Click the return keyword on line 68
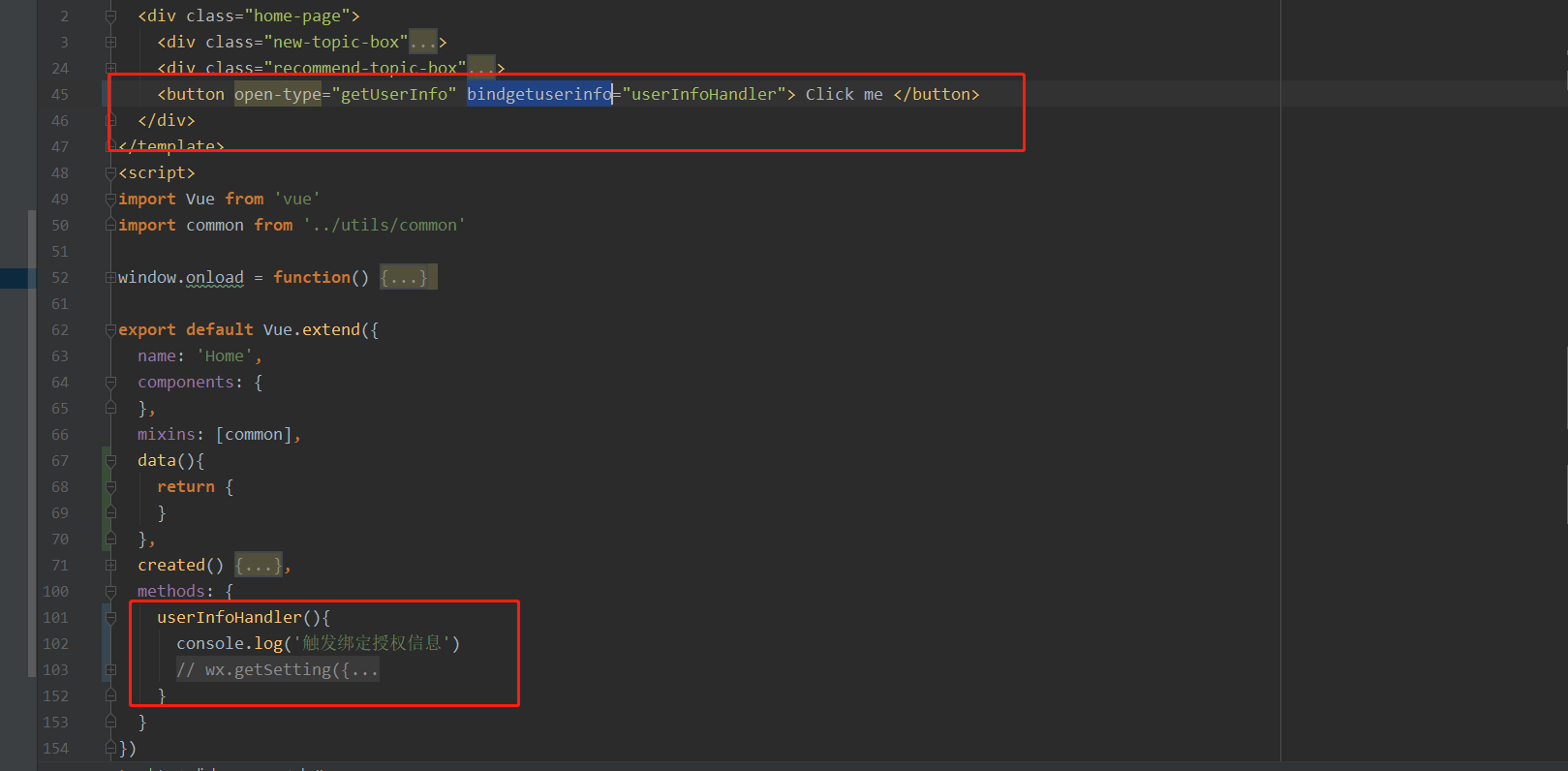 [x=186, y=486]
